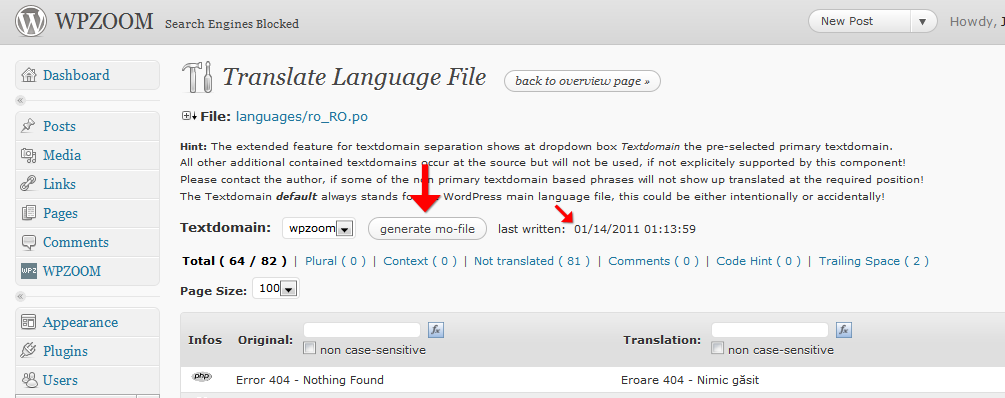Click the WordPress logo icon

[31, 21]
